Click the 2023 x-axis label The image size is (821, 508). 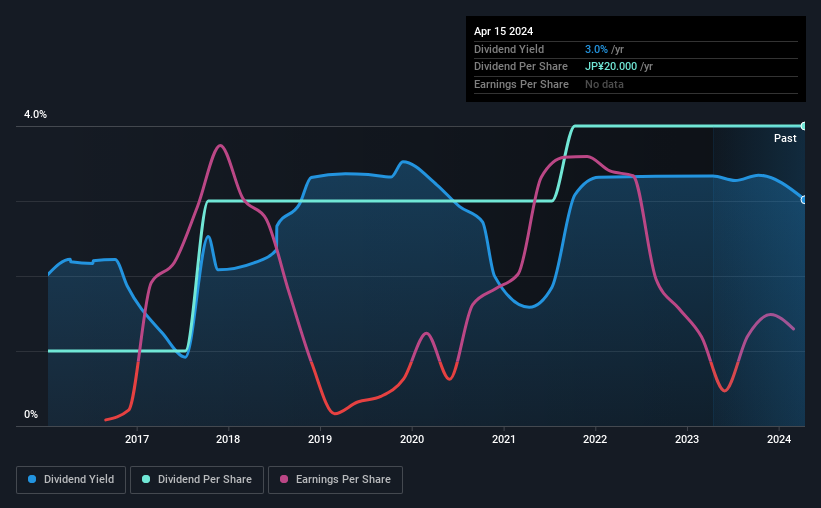687,439
